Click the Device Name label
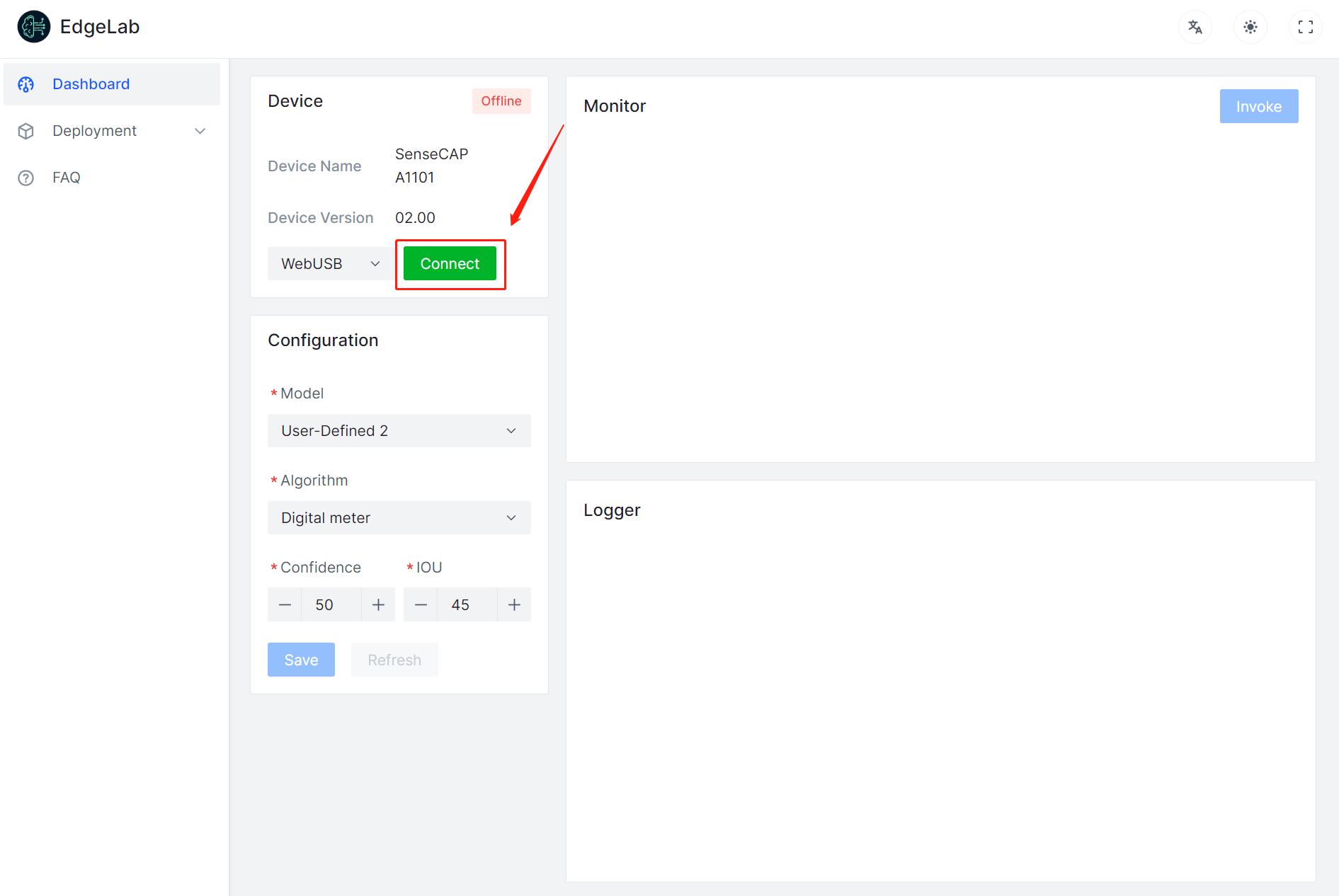This screenshot has width=1339, height=896. [314, 166]
